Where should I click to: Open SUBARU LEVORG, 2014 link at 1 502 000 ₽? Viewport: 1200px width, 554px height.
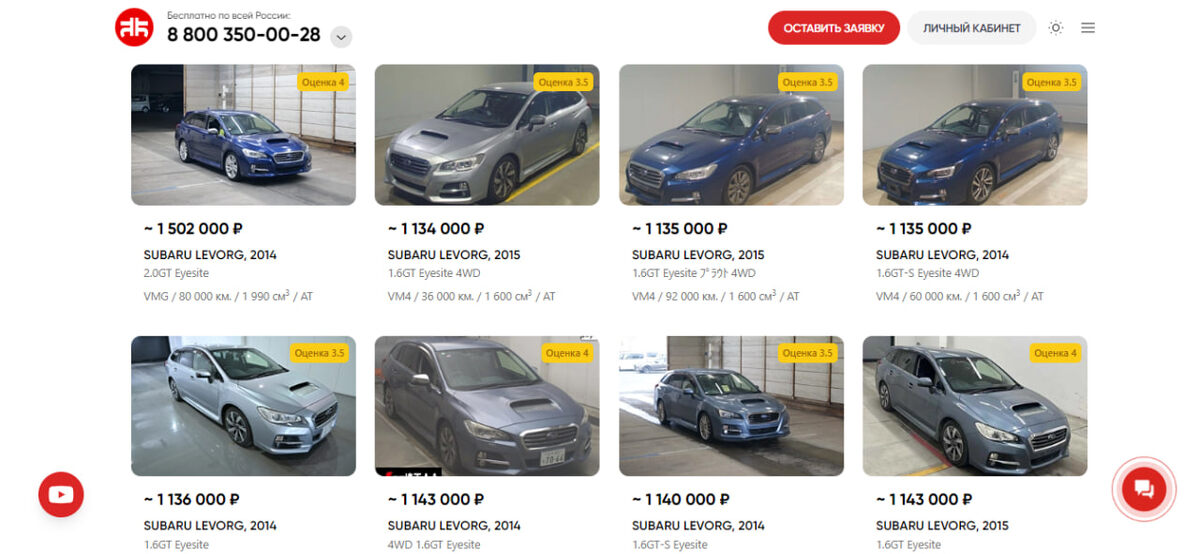210,255
